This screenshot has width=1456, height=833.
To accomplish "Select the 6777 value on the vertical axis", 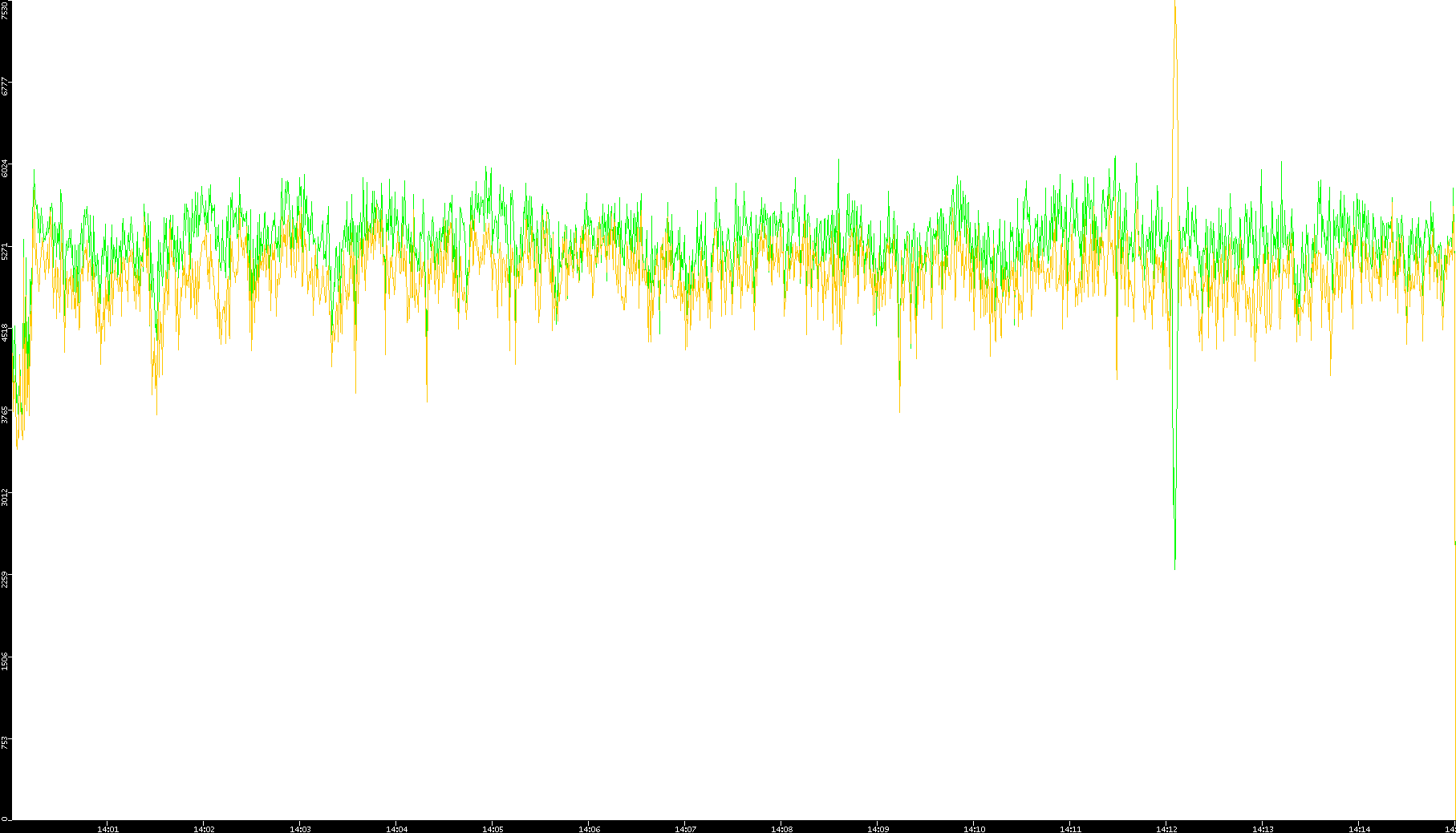I will coord(6,86).
